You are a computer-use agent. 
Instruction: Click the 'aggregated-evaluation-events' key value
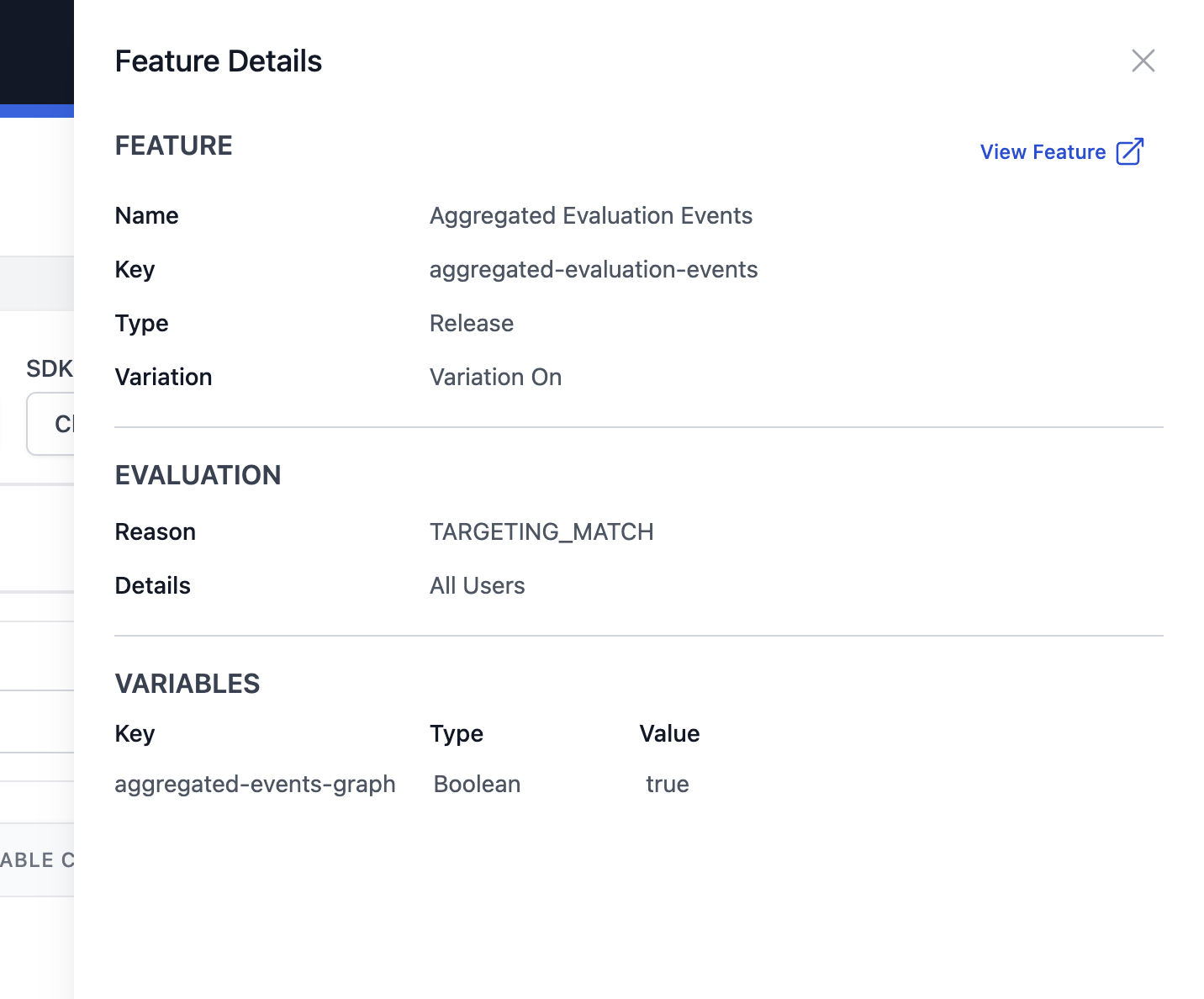(x=593, y=270)
